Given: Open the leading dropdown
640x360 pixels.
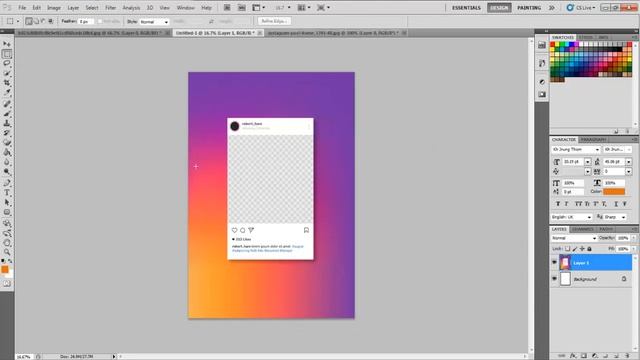Looking at the screenshot, I should tap(629, 162).
